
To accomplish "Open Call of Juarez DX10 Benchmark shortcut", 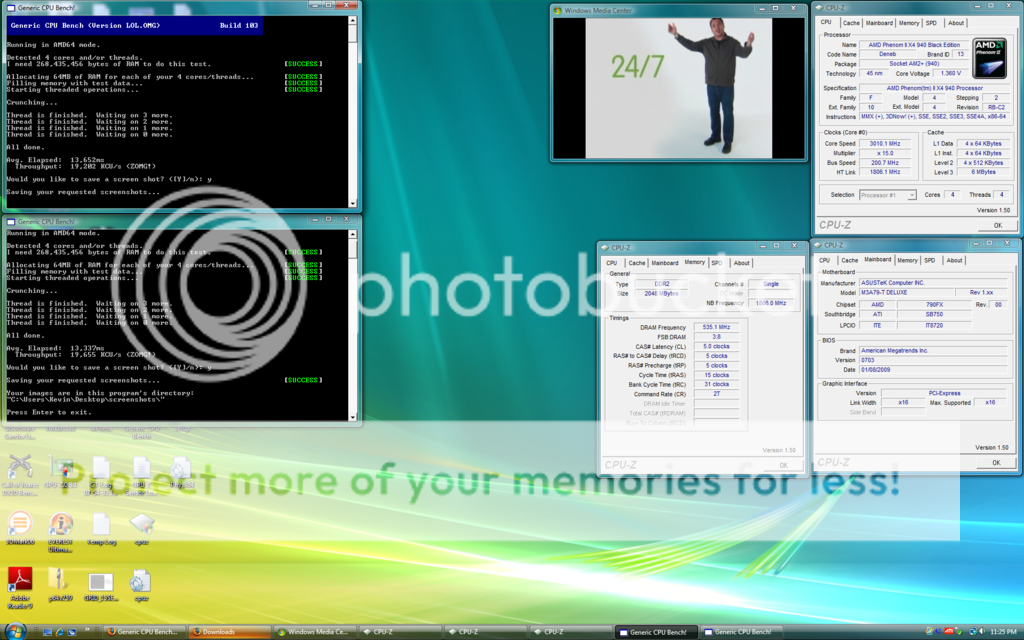I will pos(20,475).
